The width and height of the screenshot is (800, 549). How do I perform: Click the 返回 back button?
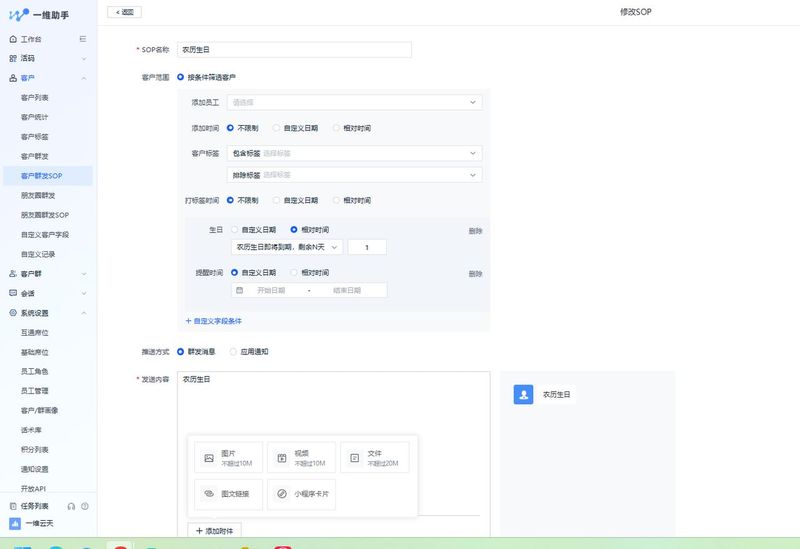(124, 12)
